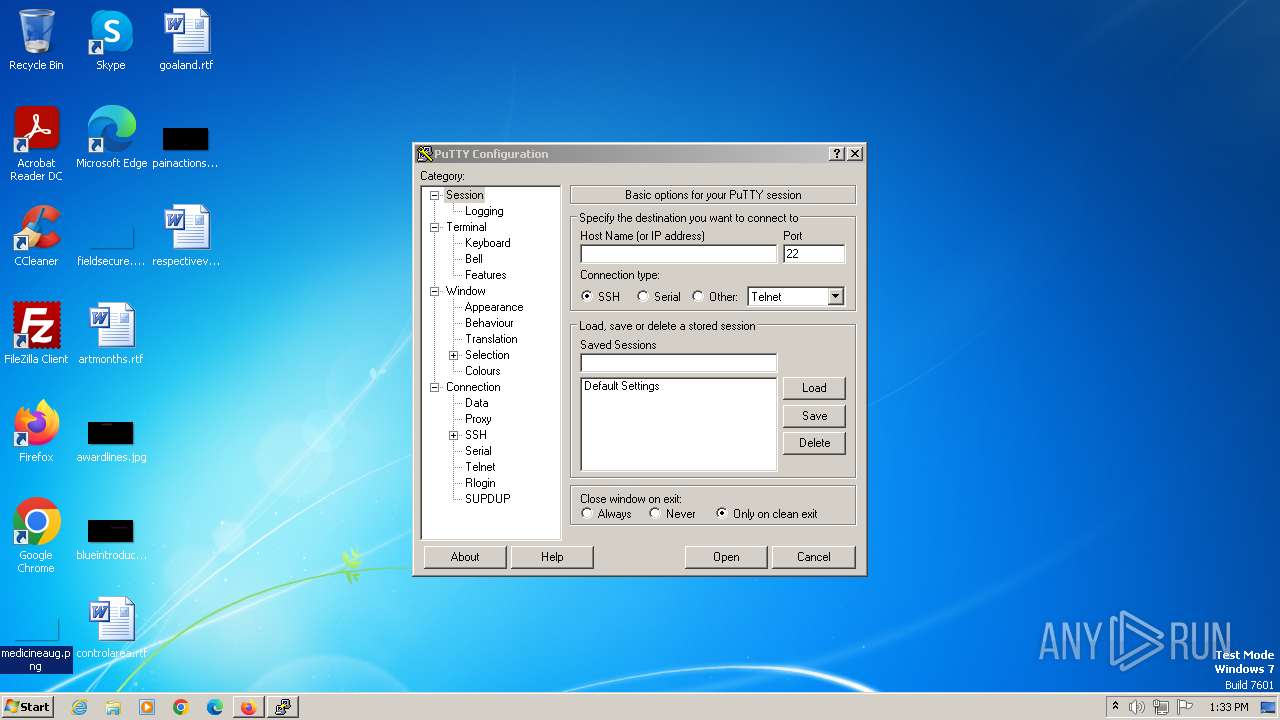Select the fieldsecure... desktop file
Screen dimensions: 1280x720
point(111,244)
